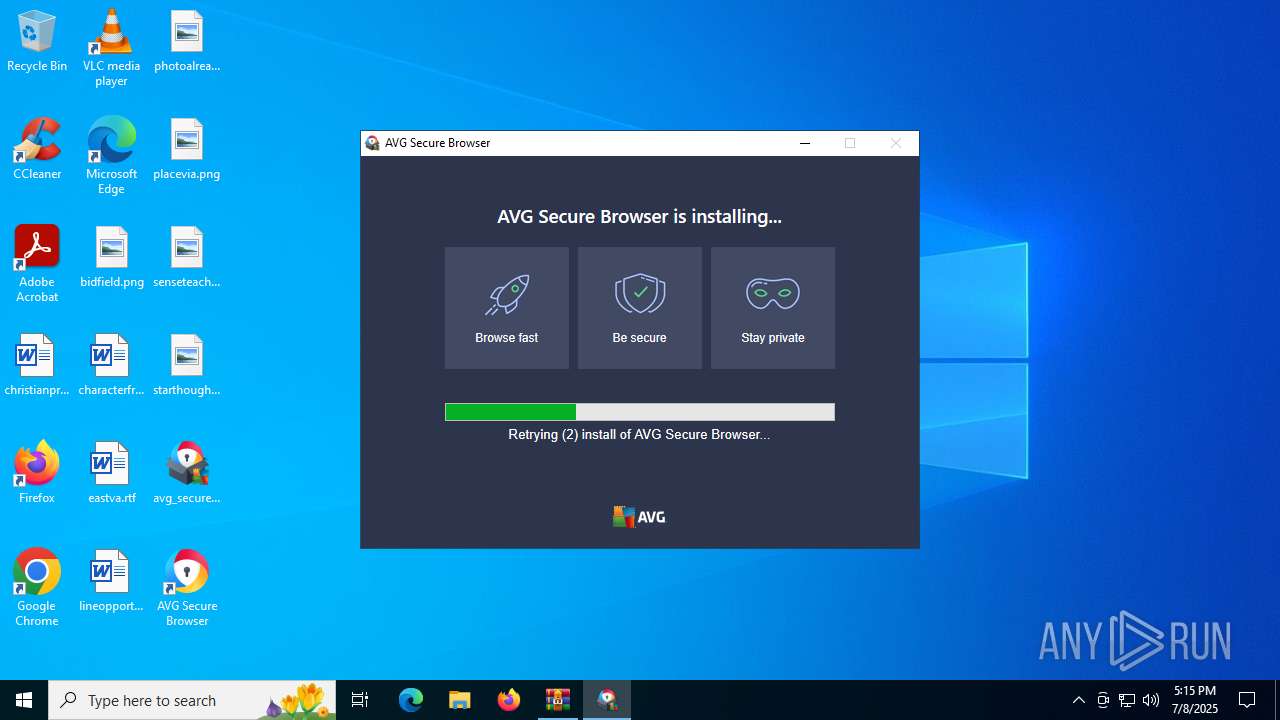The height and width of the screenshot is (720, 1280).
Task: Select the AVG Secure Browser desktop shortcut
Action: click(x=187, y=588)
